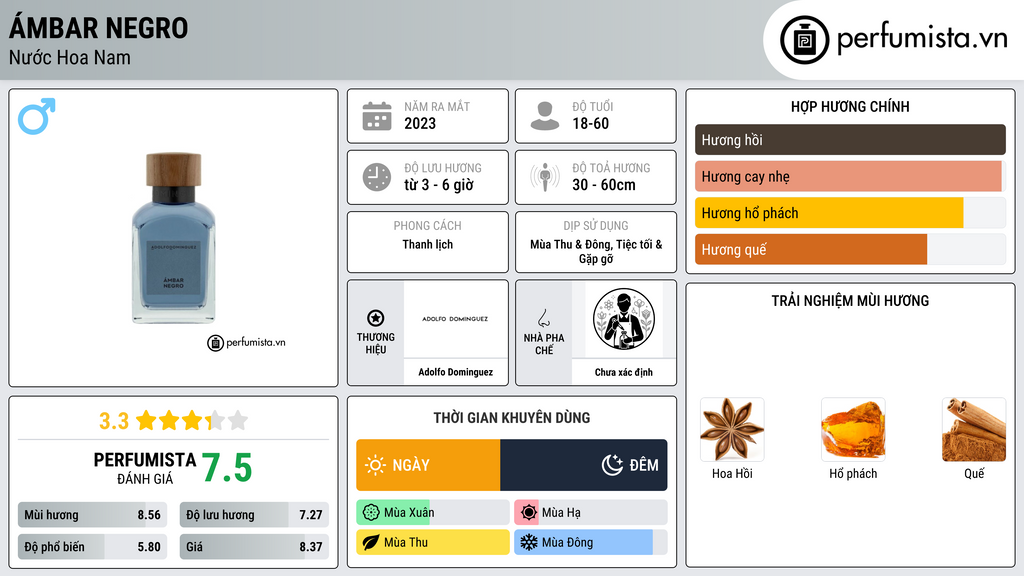Click the snowflake icon beside Mùa Đông
Viewport: 1024px width, 576px height.
pyautogui.click(x=529, y=542)
